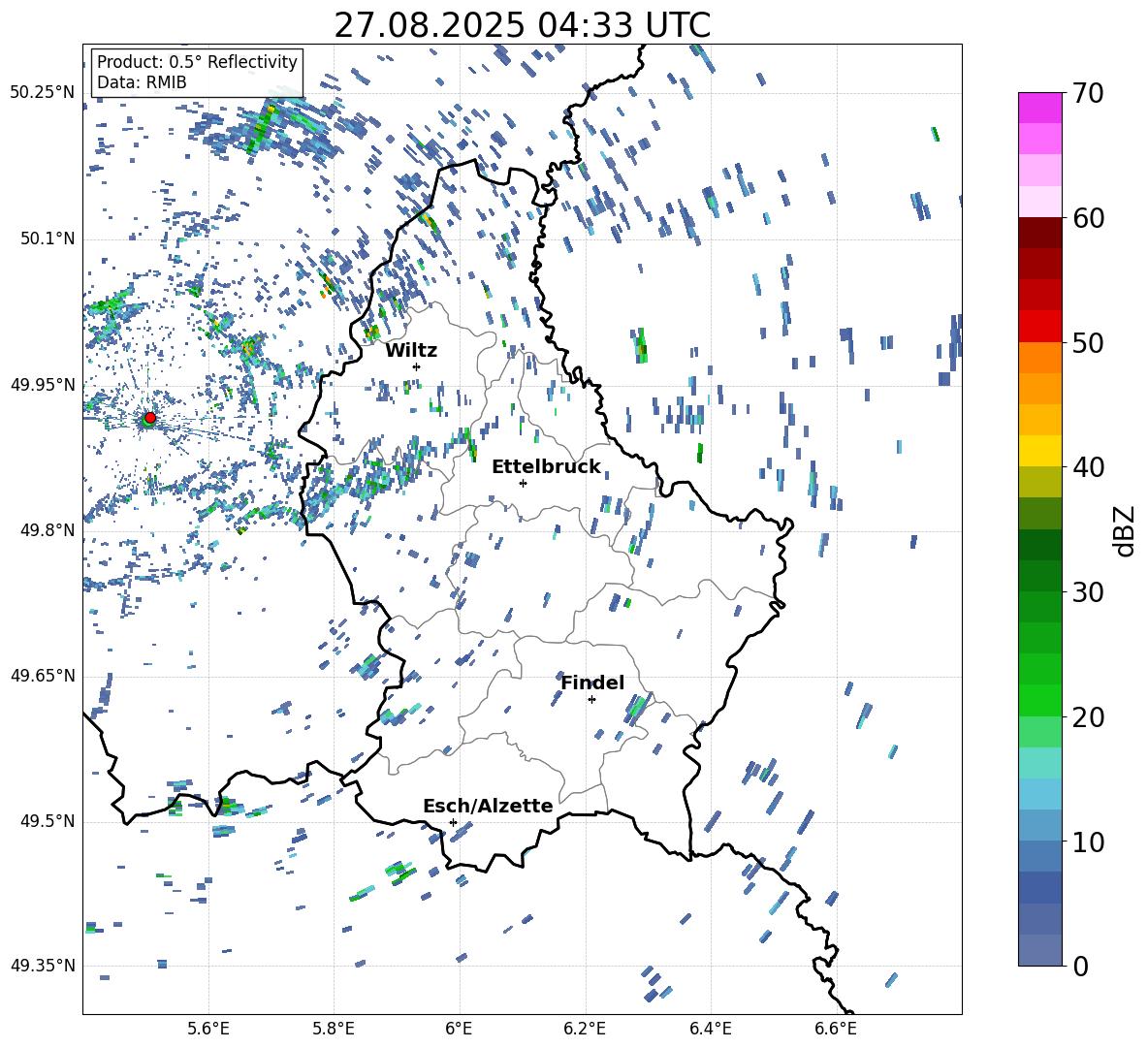The image size is (1148, 1048).
Task: Click the 50.1°N latitude label
Action: click(x=47, y=238)
